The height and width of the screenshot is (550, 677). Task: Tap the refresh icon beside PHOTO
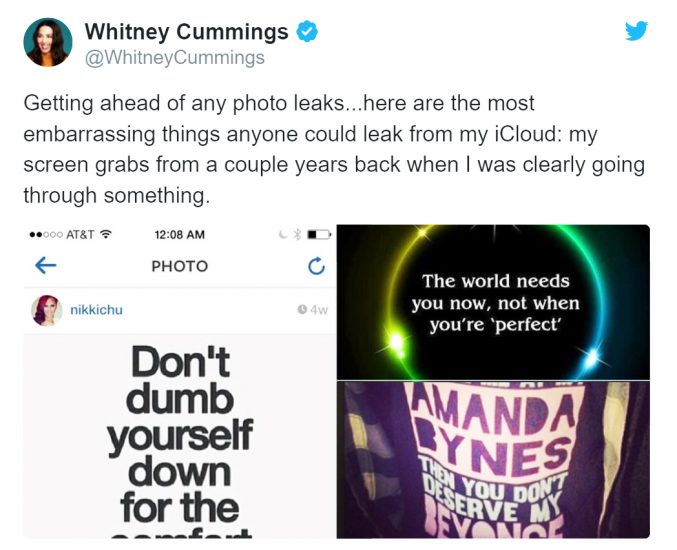pos(316,266)
